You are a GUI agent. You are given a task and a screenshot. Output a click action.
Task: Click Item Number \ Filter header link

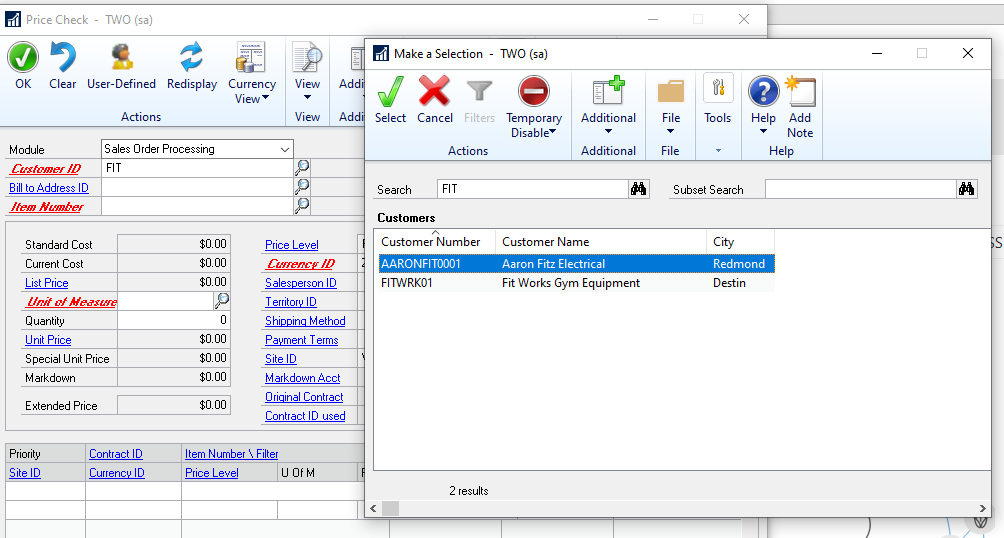[x=232, y=453]
